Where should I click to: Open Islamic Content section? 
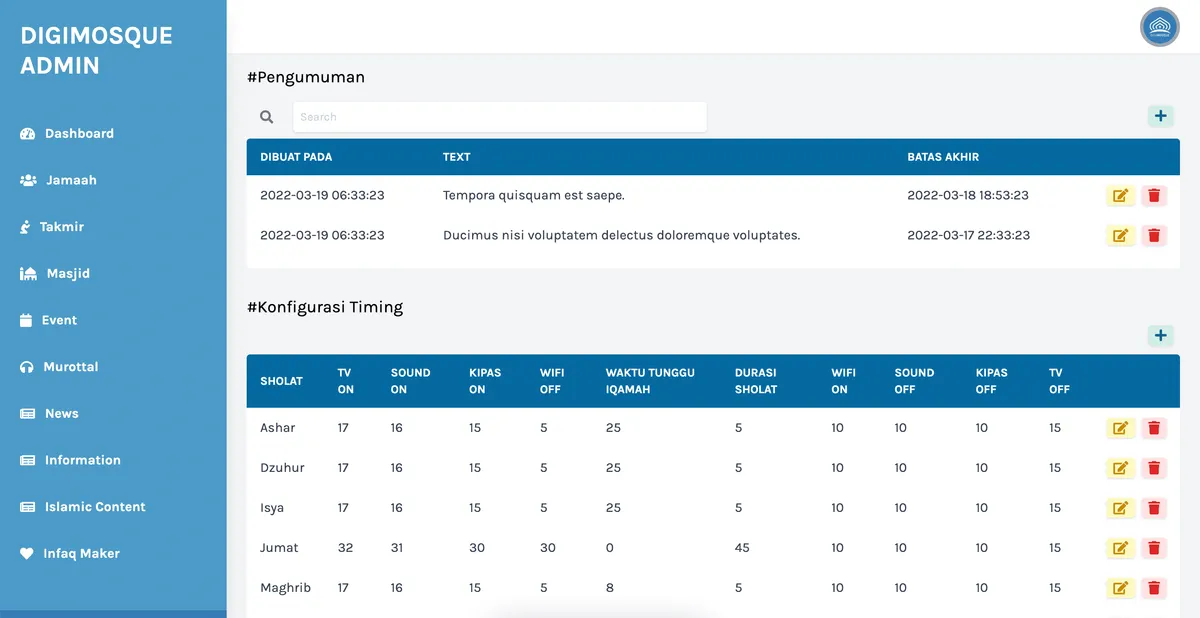95,507
